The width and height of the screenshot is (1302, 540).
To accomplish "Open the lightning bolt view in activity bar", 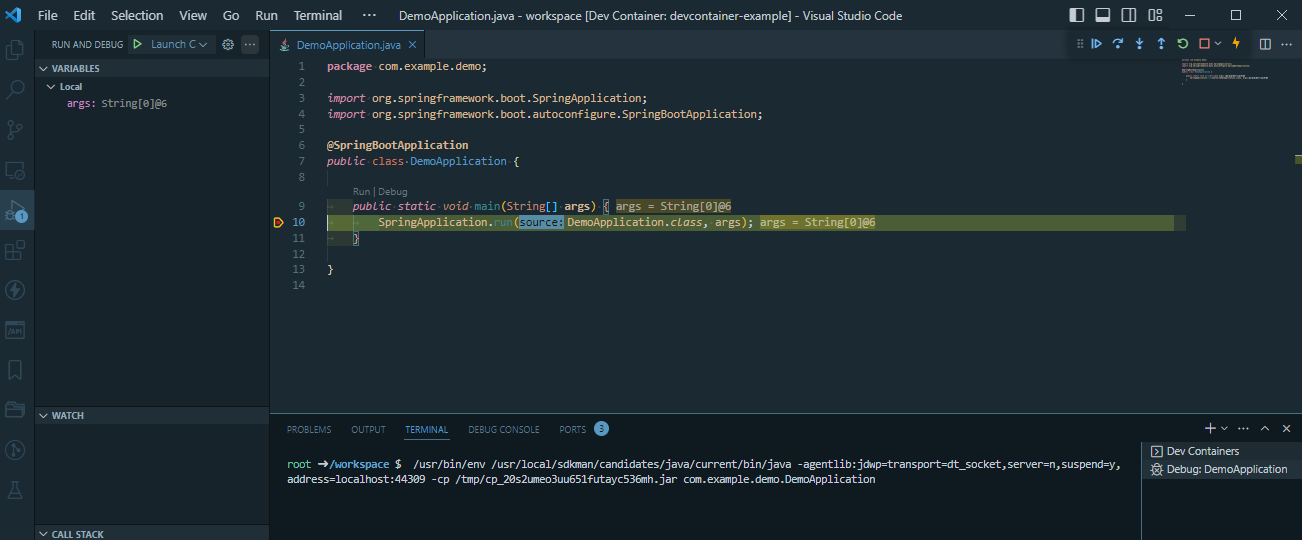I will (16, 290).
